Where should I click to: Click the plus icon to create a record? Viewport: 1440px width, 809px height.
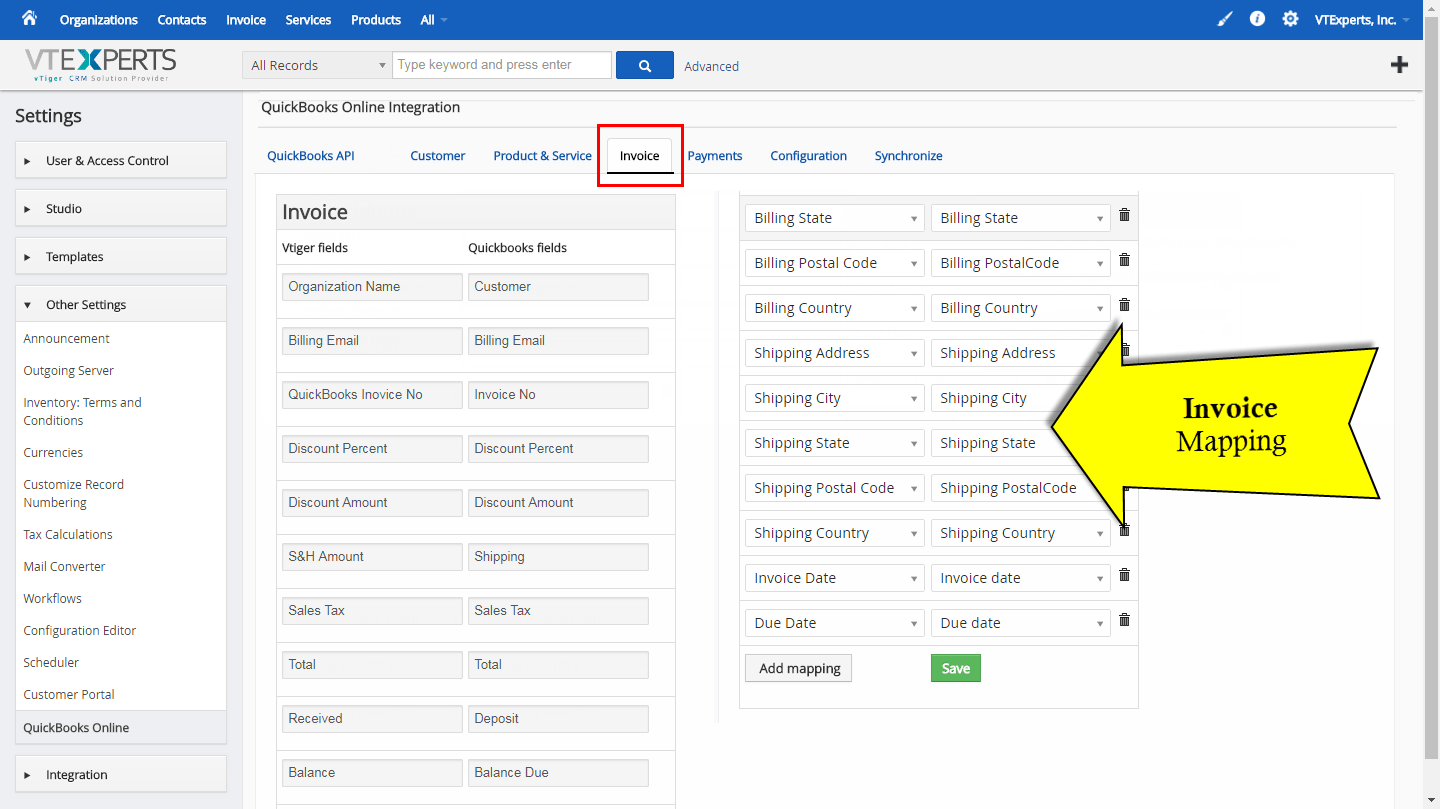point(1399,64)
